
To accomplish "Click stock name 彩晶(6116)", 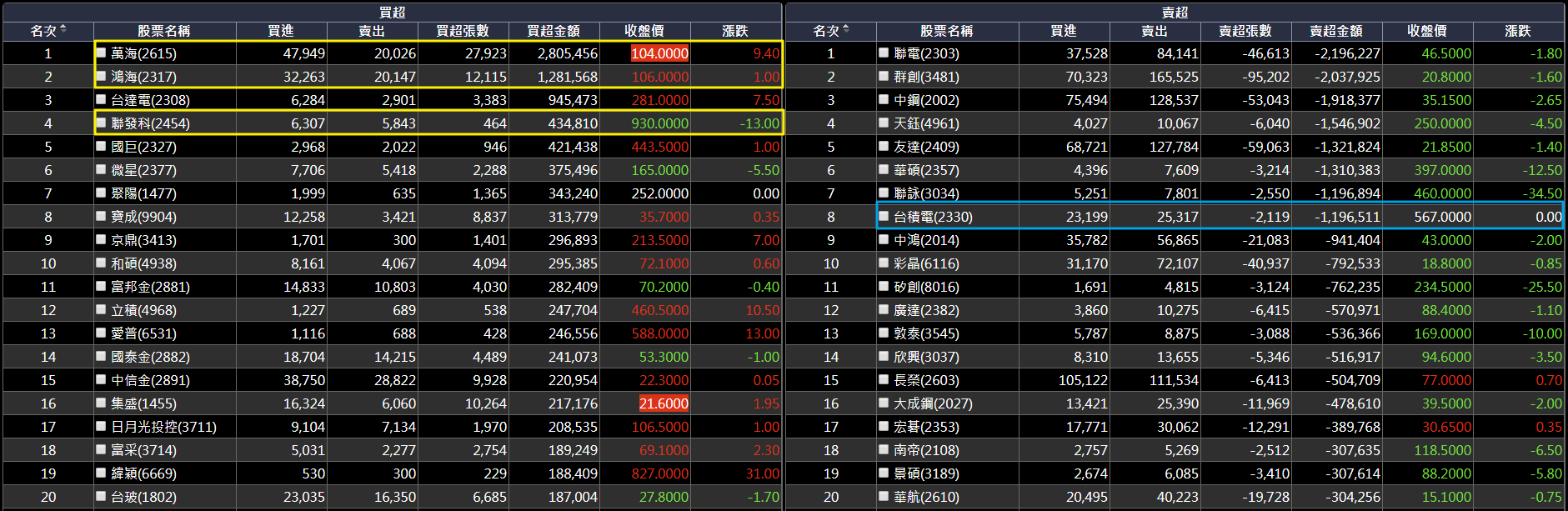I will click(x=926, y=263).
